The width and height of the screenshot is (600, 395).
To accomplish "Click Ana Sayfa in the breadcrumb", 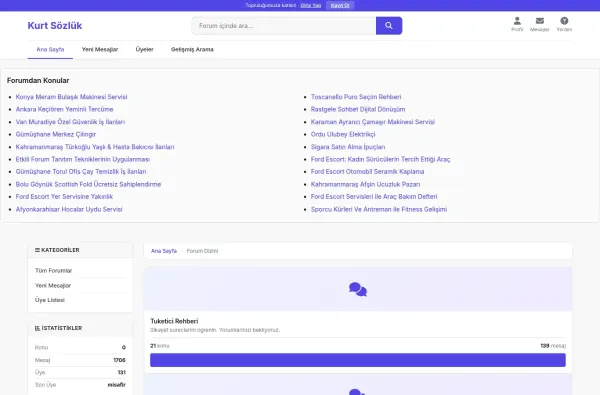I will [x=164, y=251].
